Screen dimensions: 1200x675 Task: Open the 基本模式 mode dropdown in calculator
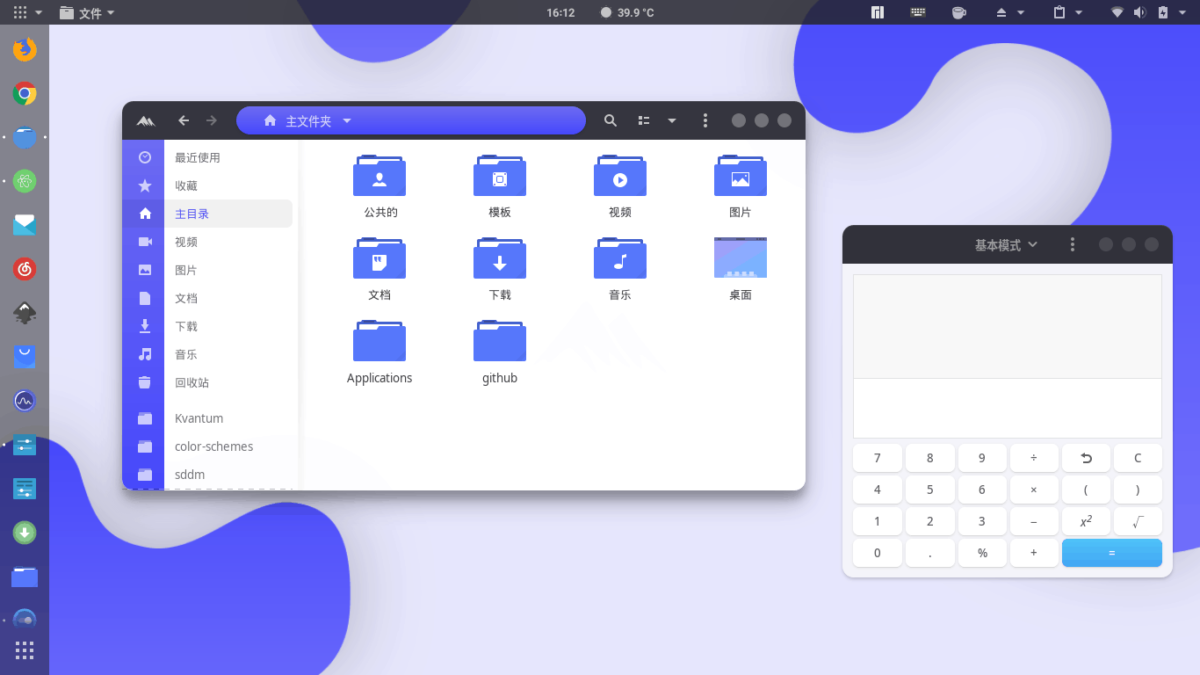tap(1004, 243)
